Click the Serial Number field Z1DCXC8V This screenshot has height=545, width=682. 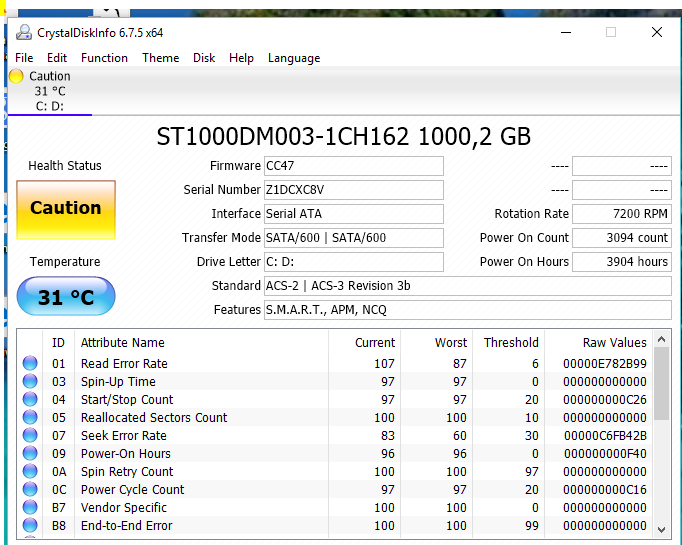click(354, 190)
